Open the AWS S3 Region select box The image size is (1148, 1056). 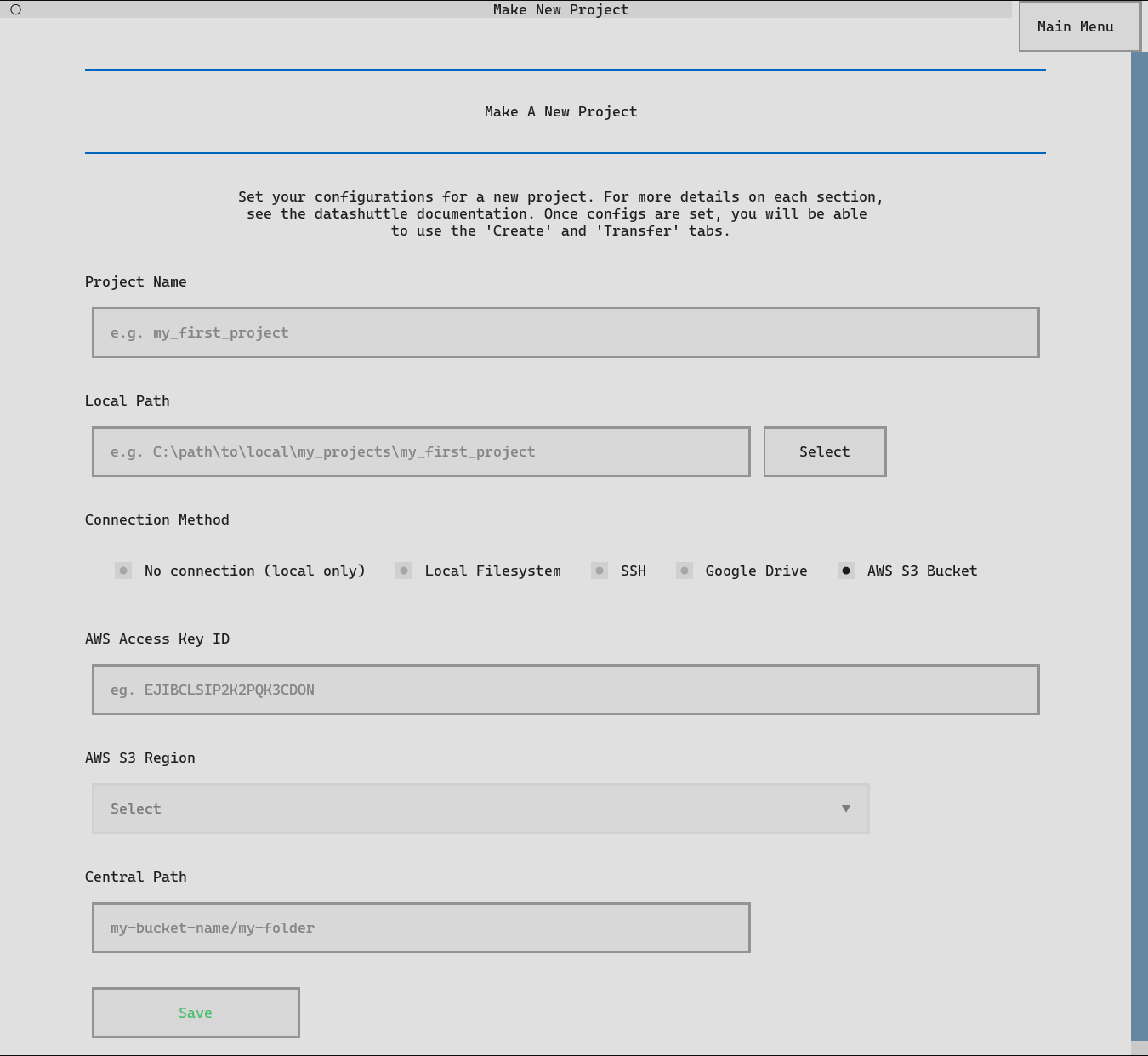click(480, 809)
